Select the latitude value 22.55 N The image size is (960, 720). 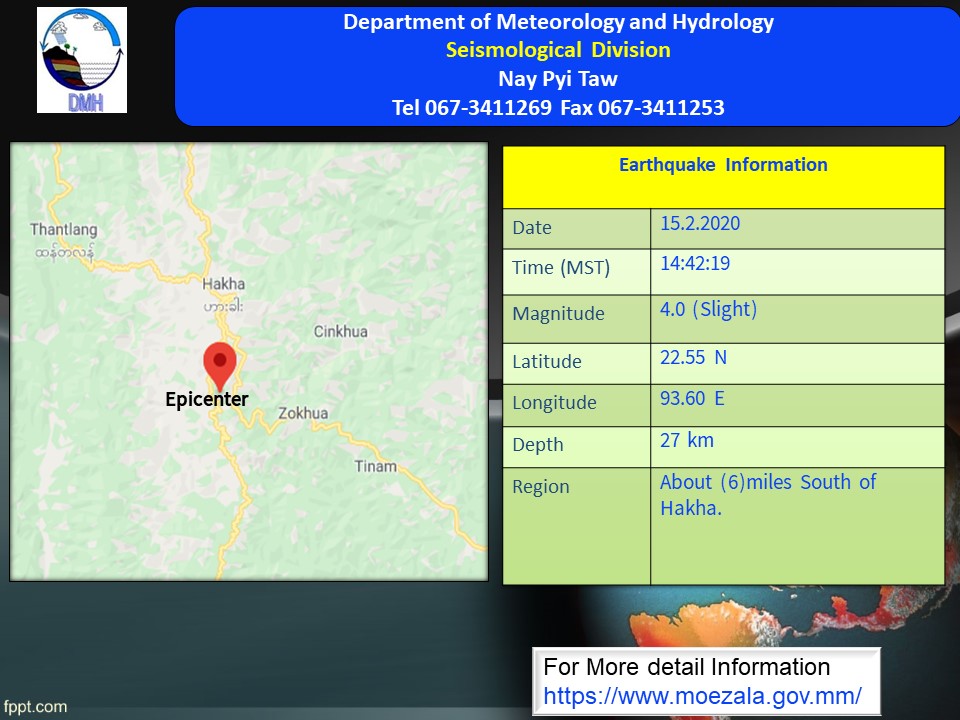(693, 358)
